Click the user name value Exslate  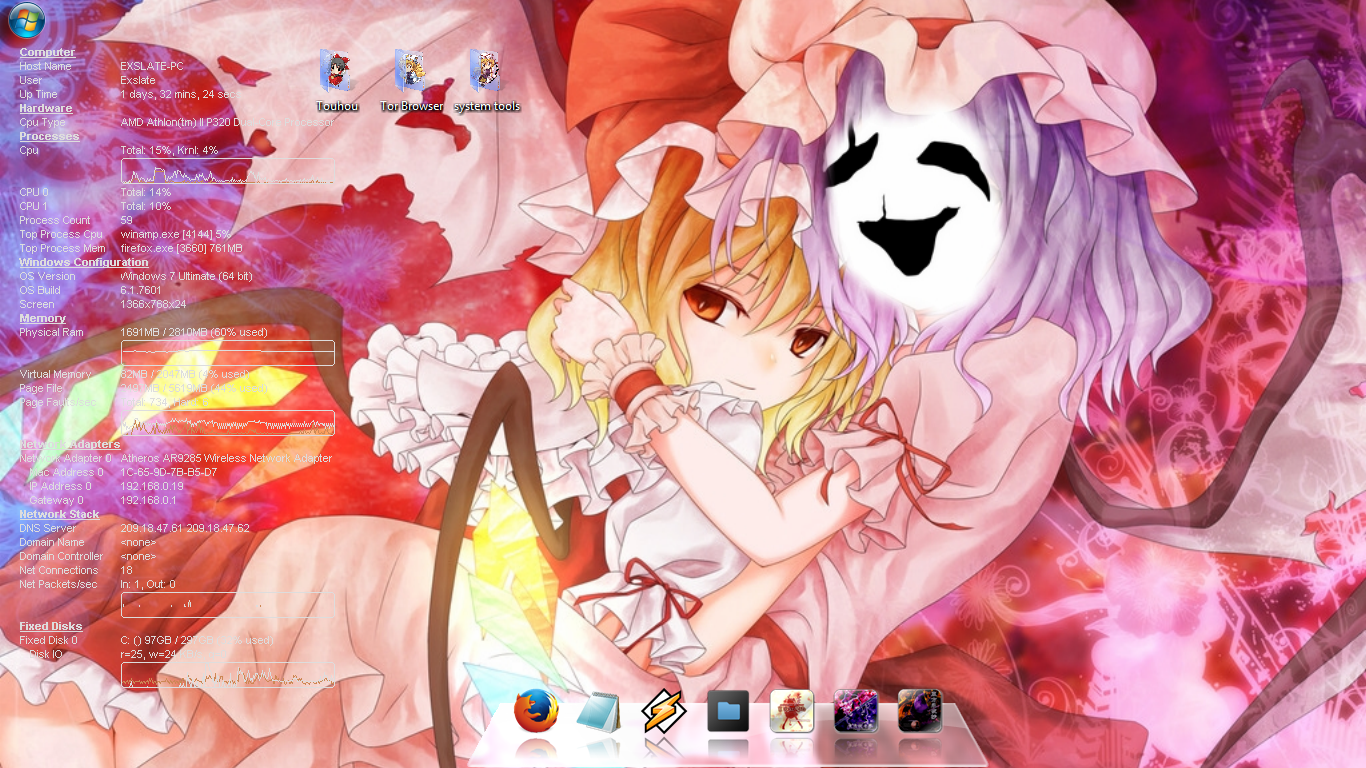pyautogui.click(x=138, y=80)
